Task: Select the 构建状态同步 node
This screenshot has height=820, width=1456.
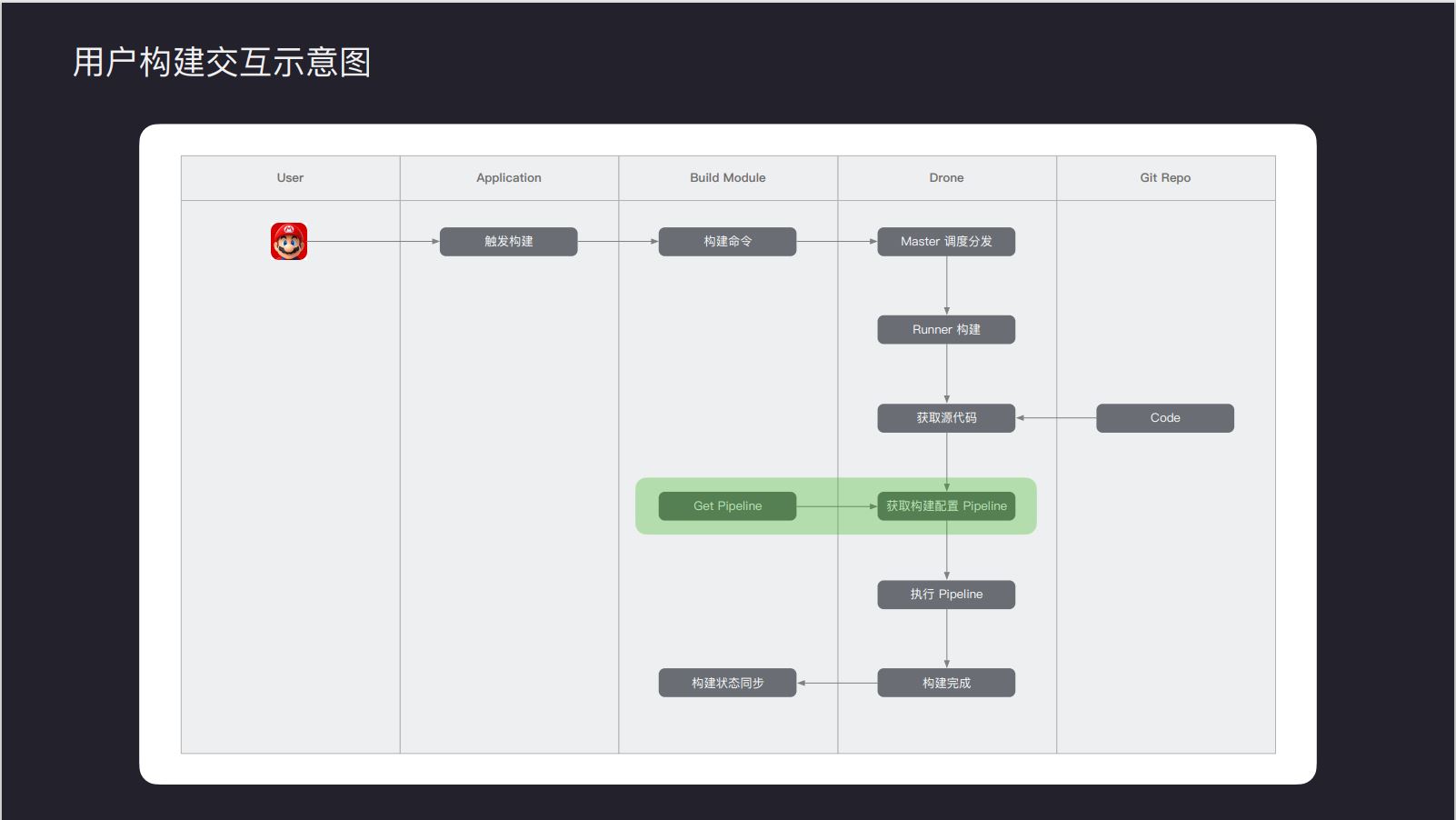Action: (727, 683)
